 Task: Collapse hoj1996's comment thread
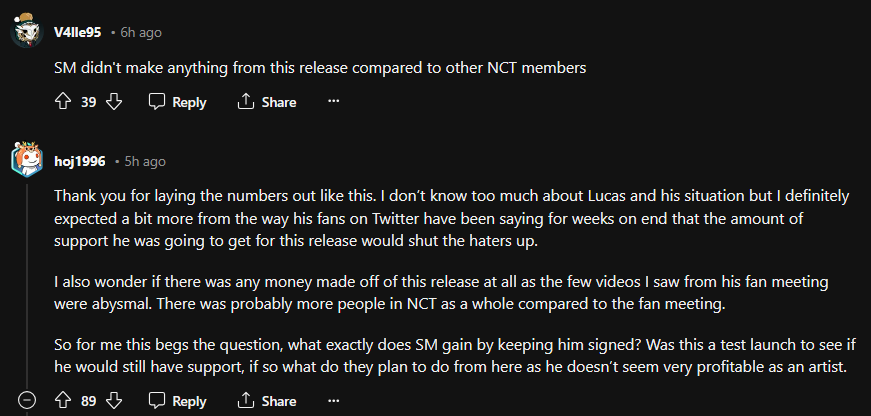(x=27, y=401)
